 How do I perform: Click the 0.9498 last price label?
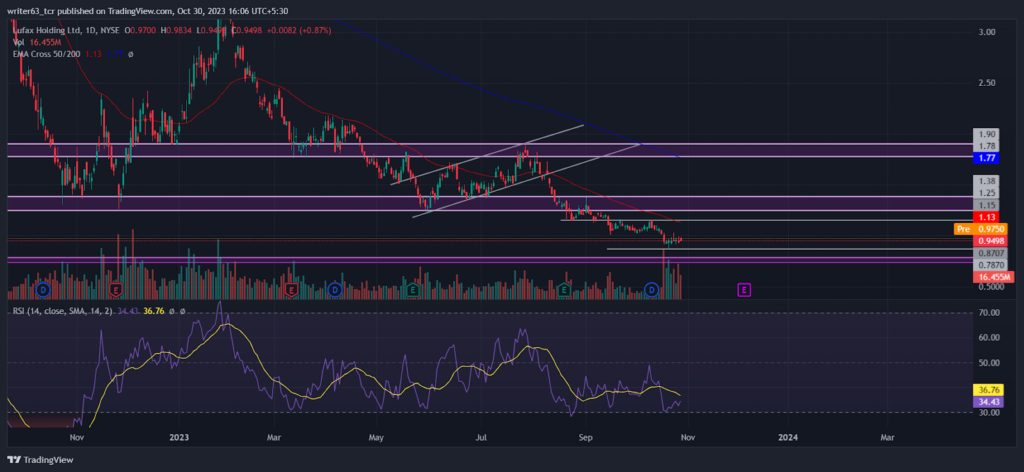pos(991,241)
